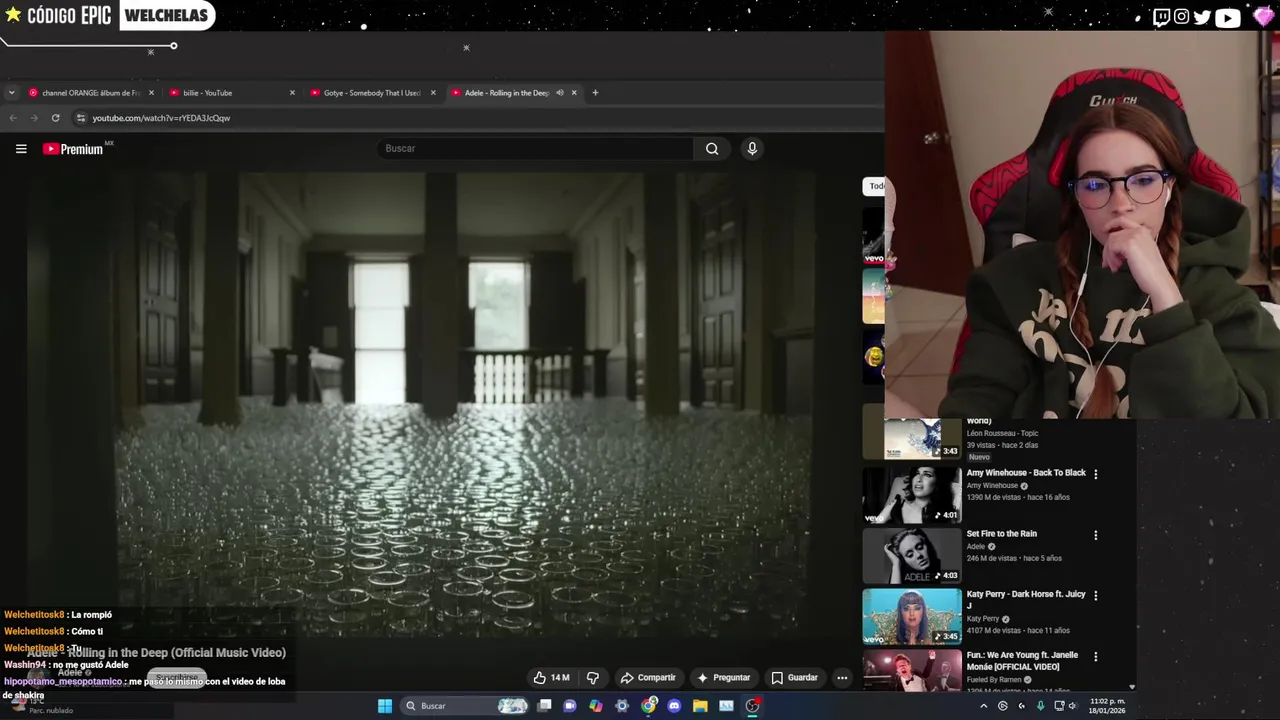Open the Copilot icon on the taskbar
This screenshot has width=1280, height=720.
click(x=596, y=706)
